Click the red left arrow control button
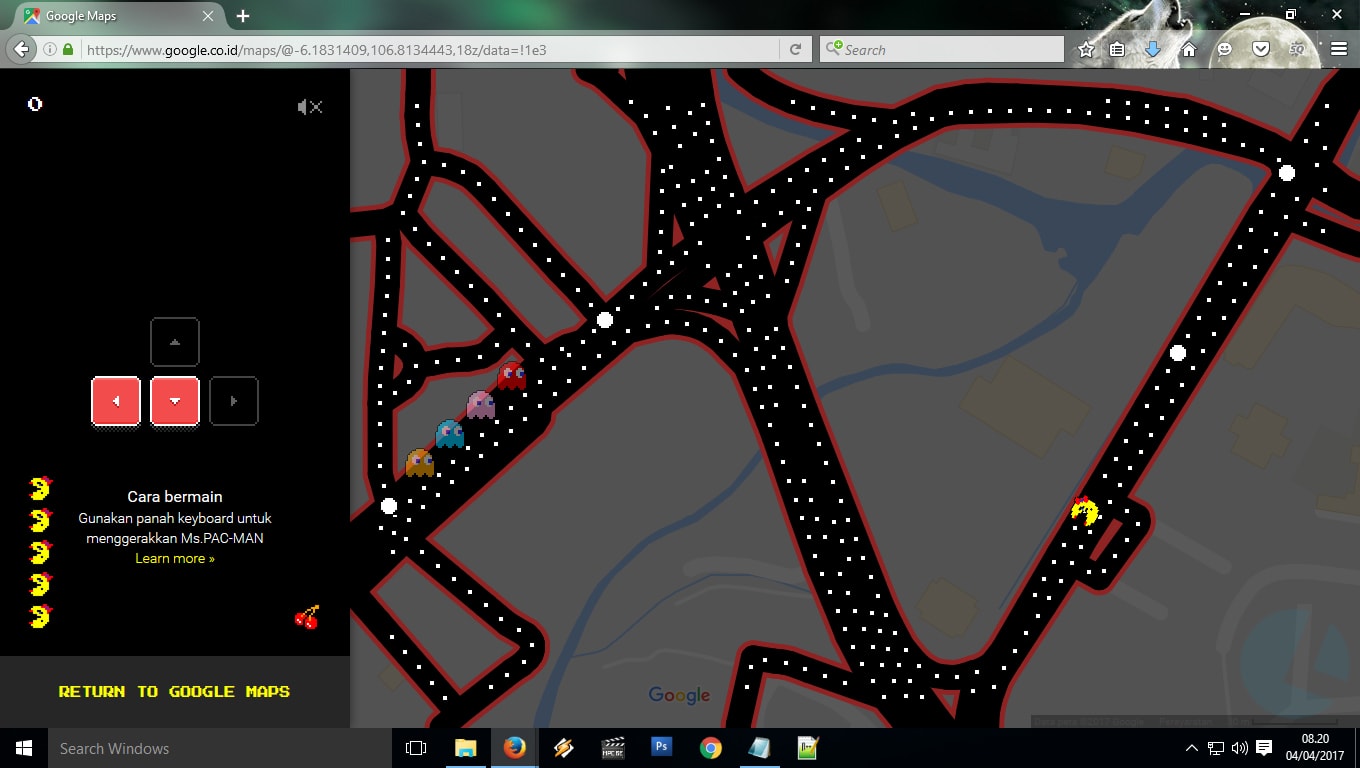 (x=116, y=401)
